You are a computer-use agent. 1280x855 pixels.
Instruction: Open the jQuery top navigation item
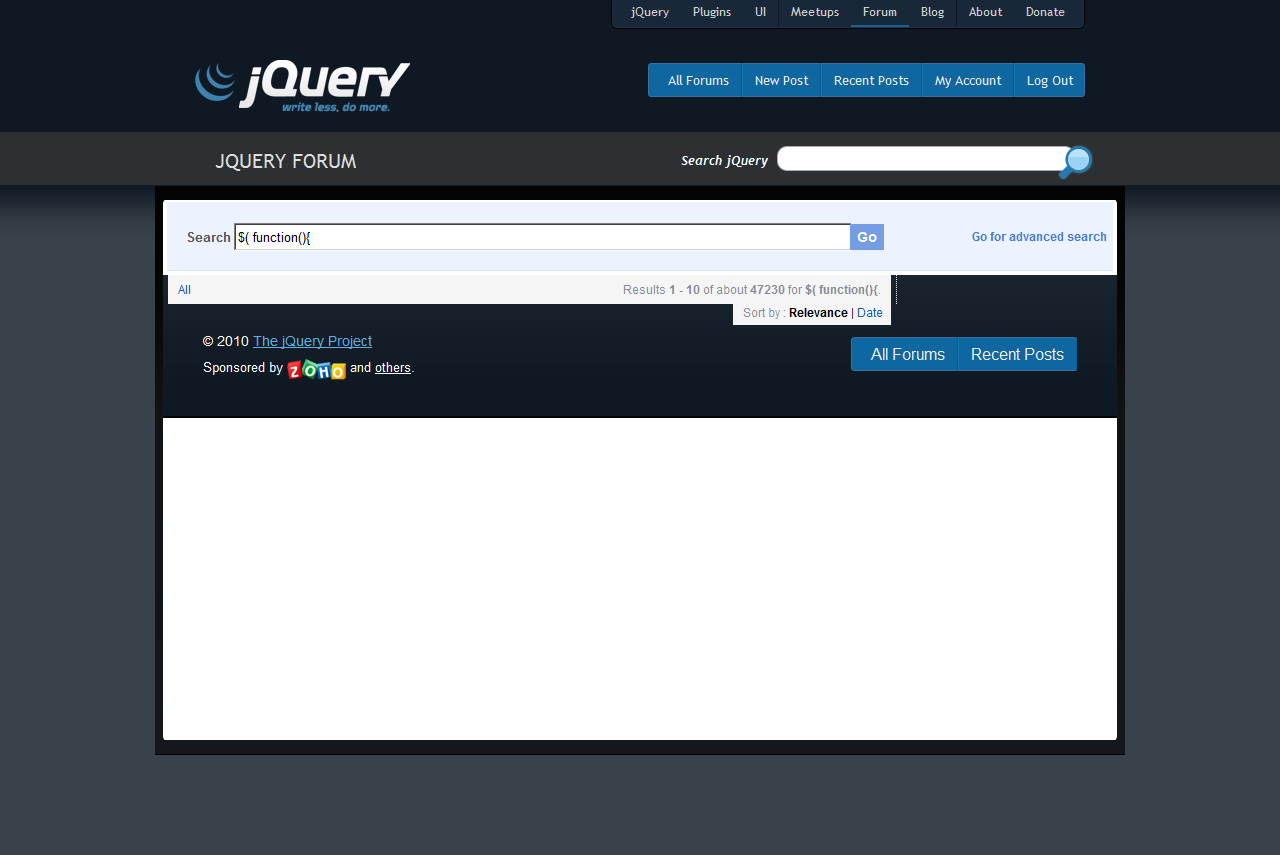pos(650,12)
